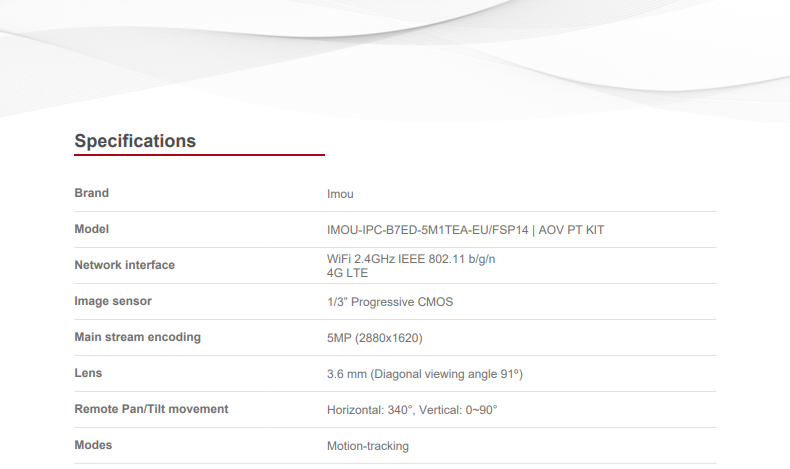Screen dimensions: 790x469
Task: Click the Horizontal 340° Vertical 0~90° value
Action: click(411, 410)
